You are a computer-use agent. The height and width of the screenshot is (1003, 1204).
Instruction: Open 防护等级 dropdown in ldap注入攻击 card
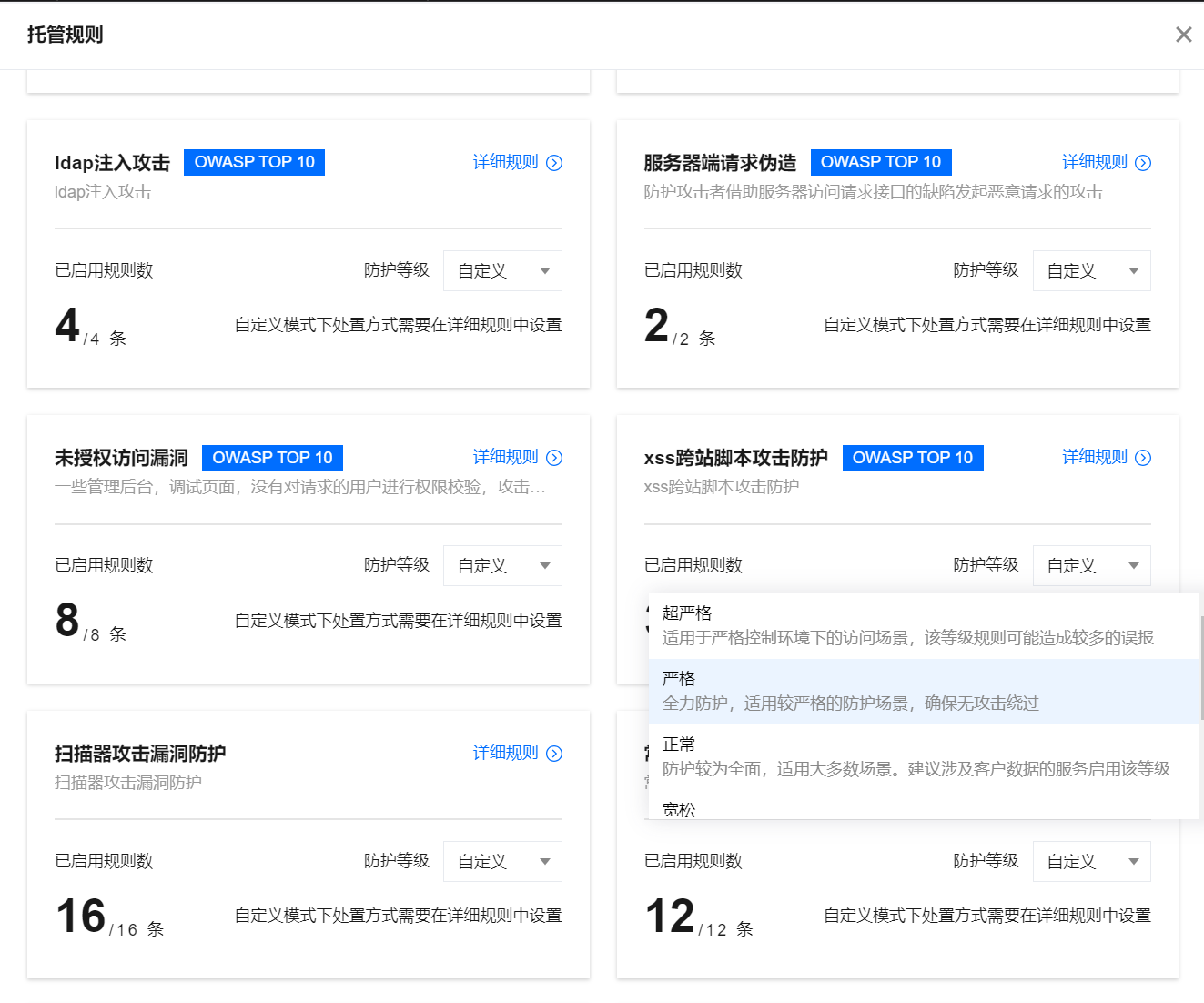tap(502, 270)
